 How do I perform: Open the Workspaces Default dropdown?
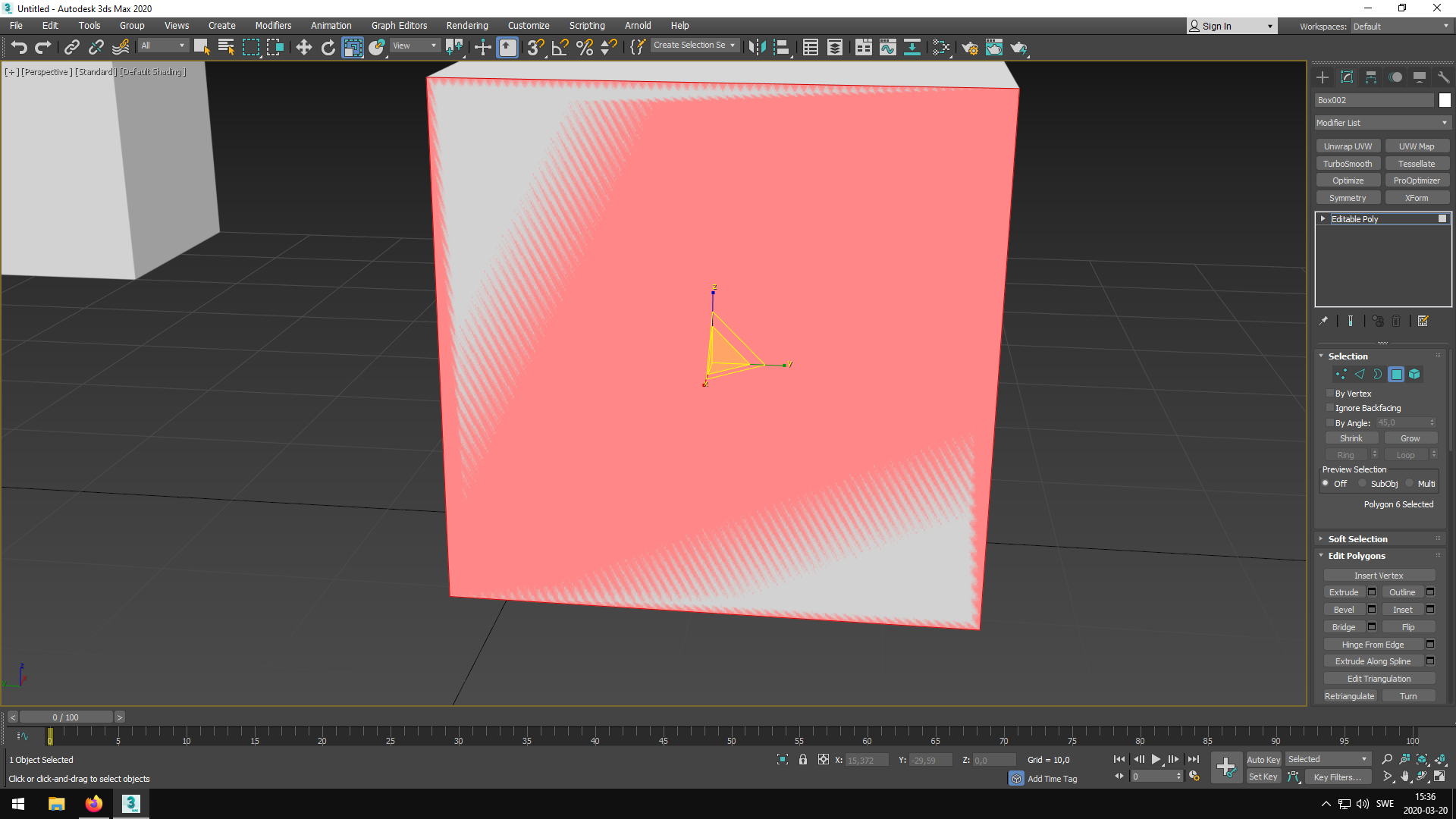1401,27
